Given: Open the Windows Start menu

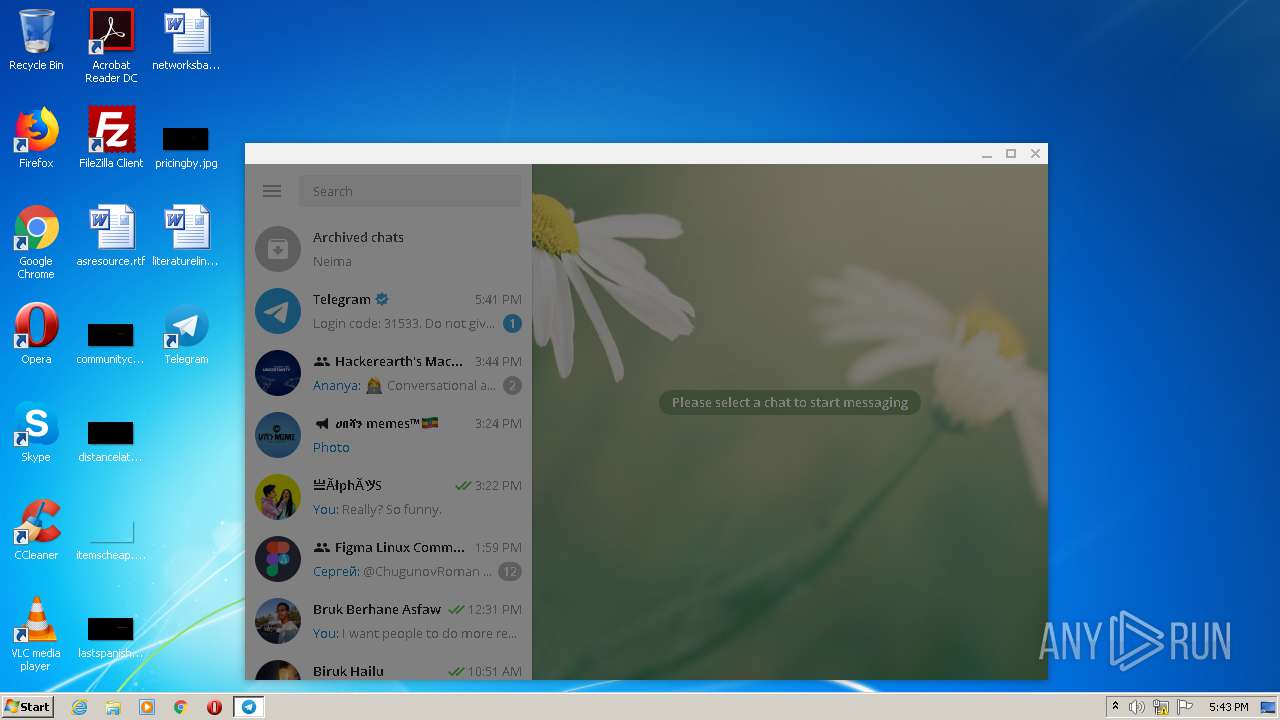Looking at the screenshot, I should (x=28, y=707).
